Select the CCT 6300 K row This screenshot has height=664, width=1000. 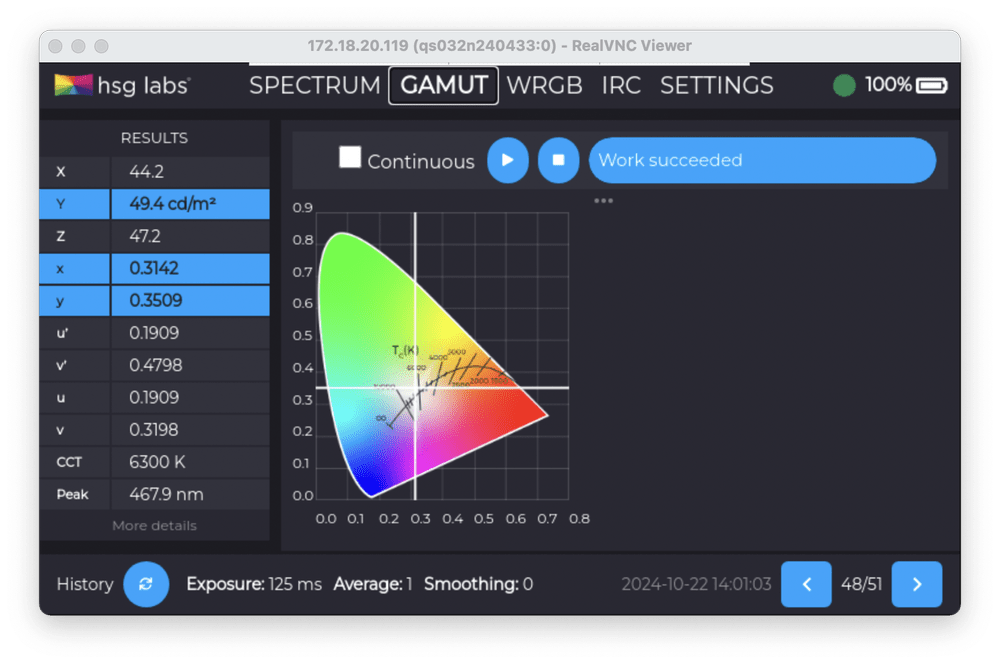point(154,462)
